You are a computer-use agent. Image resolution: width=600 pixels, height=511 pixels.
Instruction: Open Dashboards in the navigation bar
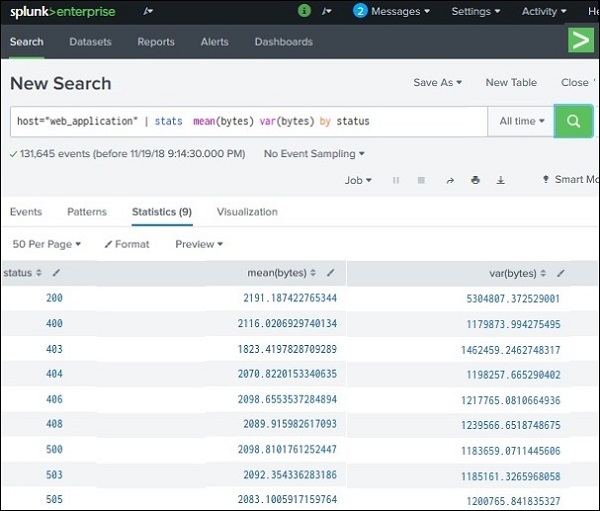point(283,42)
